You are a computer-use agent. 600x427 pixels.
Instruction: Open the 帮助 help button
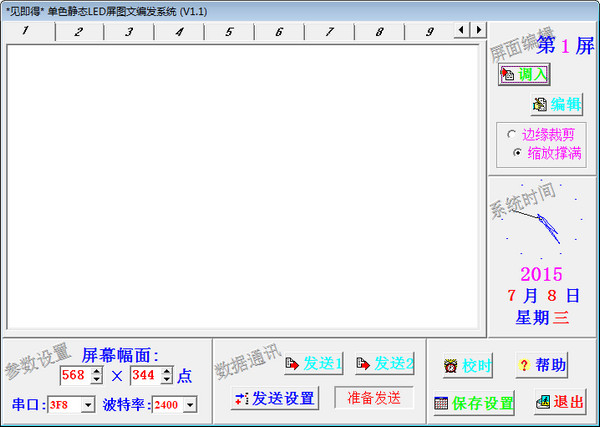[x=541, y=366]
